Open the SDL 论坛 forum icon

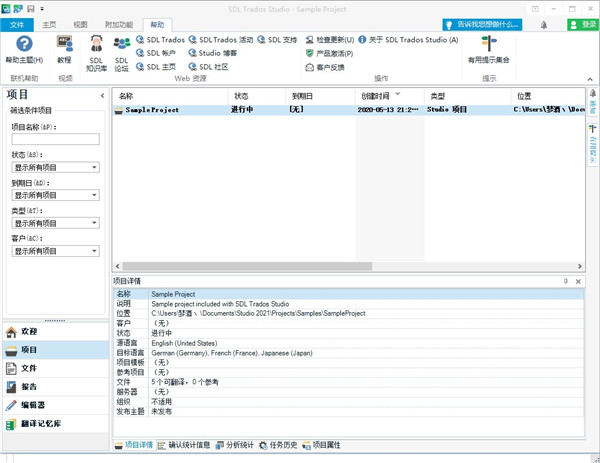pos(121,50)
